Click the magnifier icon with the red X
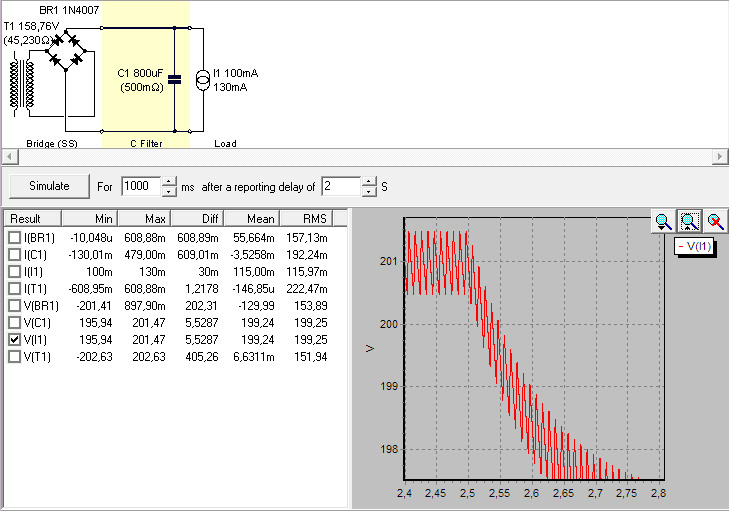The width and height of the screenshot is (730, 511). pyautogui.click(x=714, y=222)
